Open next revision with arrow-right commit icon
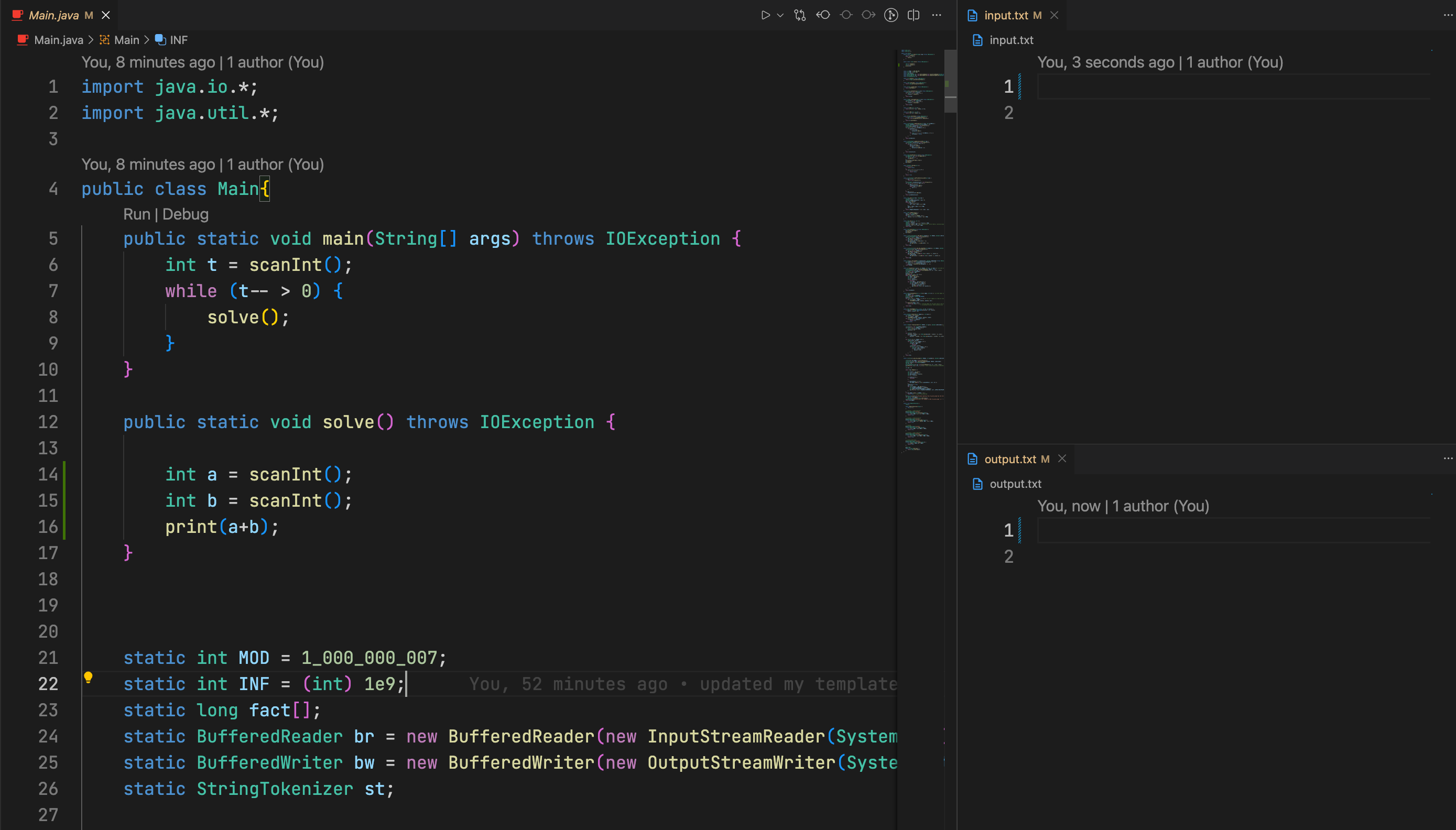Image resolution: width=1456 pixels, height=830 pixels. pyautogui.click(x=868, y=15)
